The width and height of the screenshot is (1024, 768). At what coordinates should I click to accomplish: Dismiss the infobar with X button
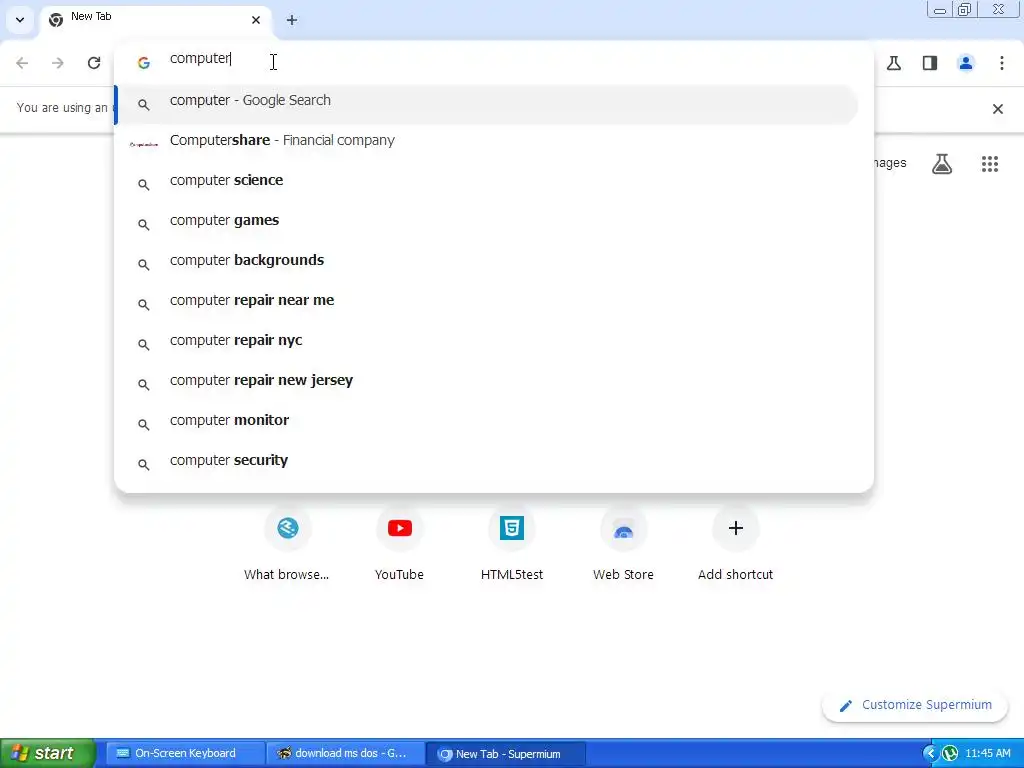click(998, 109)
